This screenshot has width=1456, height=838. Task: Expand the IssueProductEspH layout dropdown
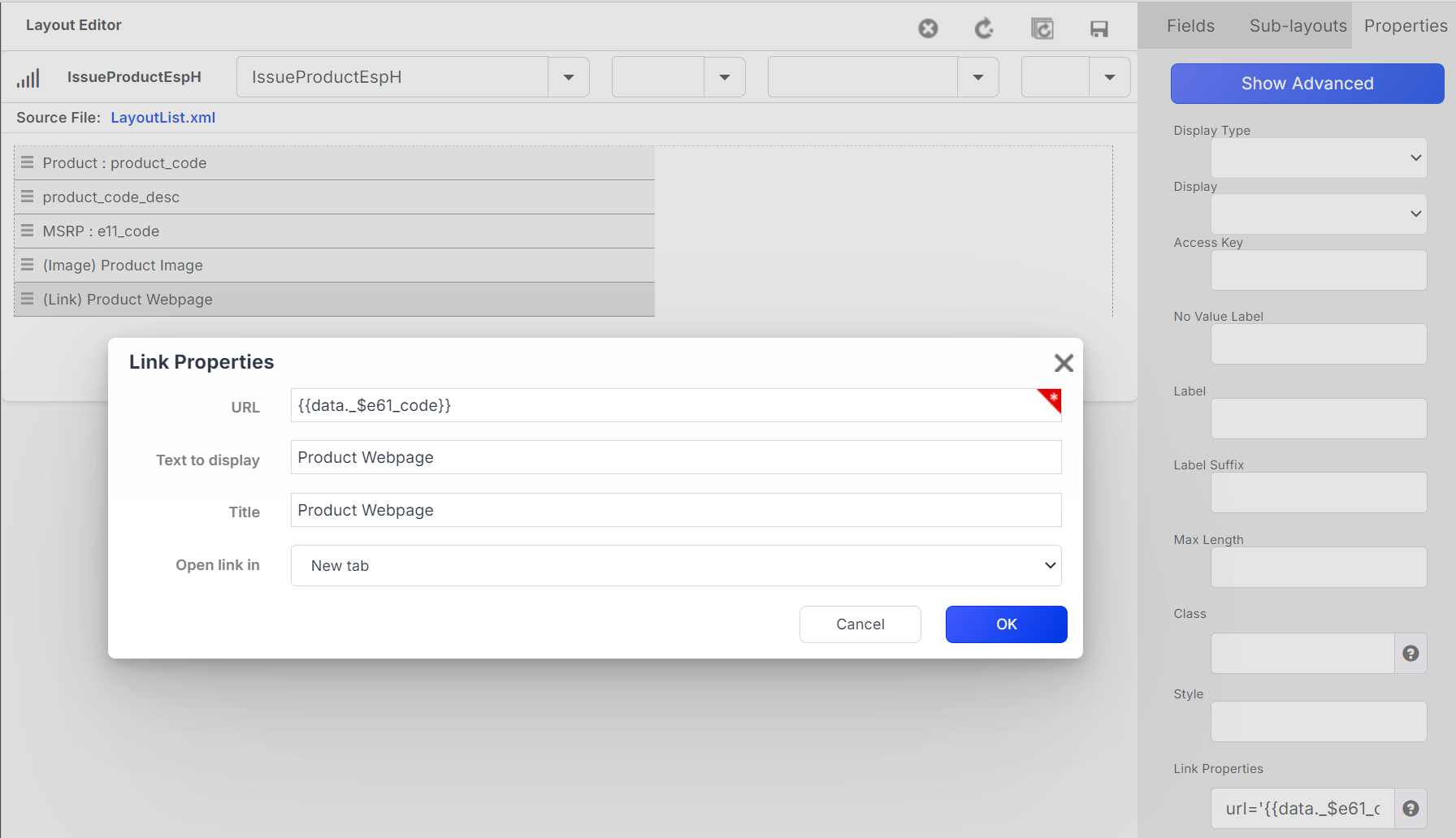click(x=569, y=77)
